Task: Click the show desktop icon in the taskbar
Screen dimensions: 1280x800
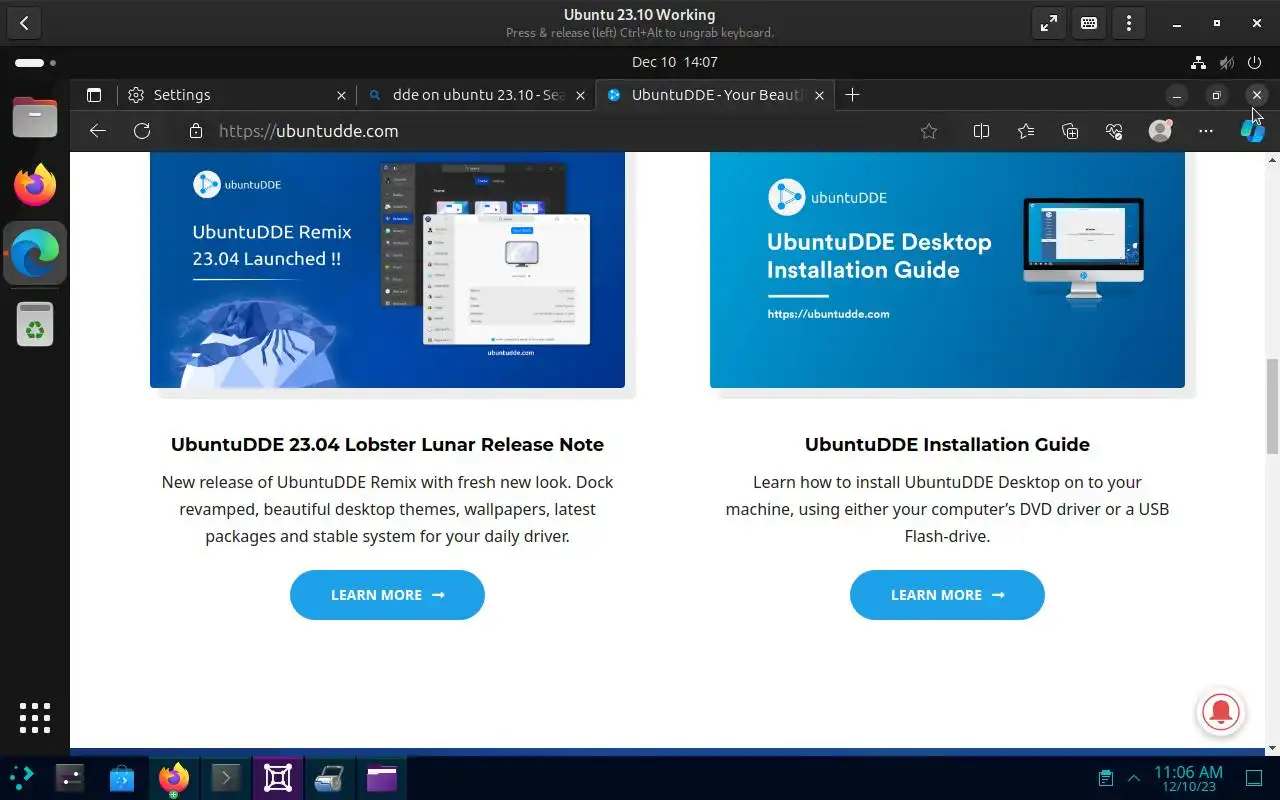Action: 1254,778
